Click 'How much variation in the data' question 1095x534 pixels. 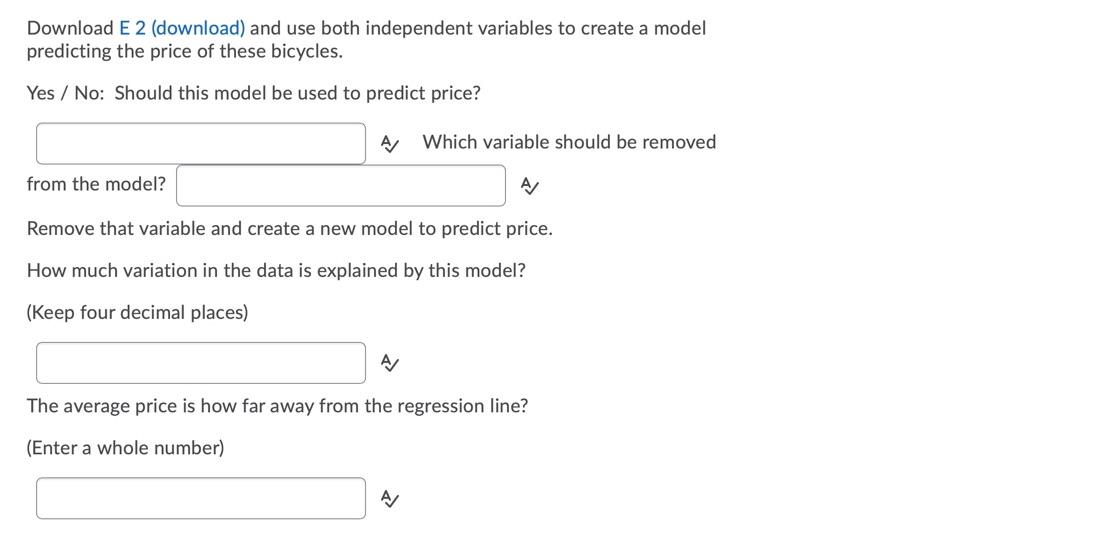click(276, 270)
